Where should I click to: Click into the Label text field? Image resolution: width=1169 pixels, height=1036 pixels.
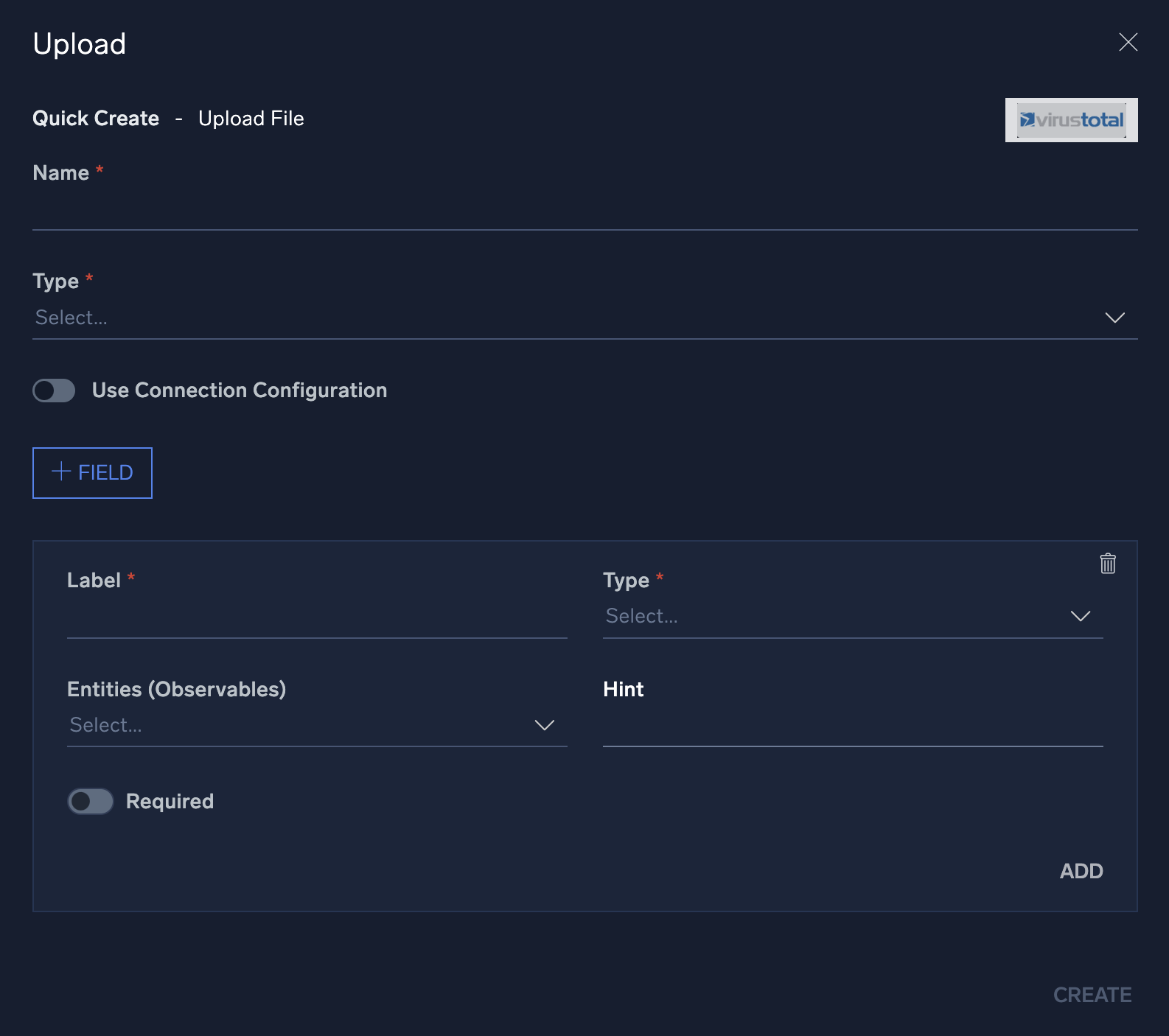click(317, 619)
